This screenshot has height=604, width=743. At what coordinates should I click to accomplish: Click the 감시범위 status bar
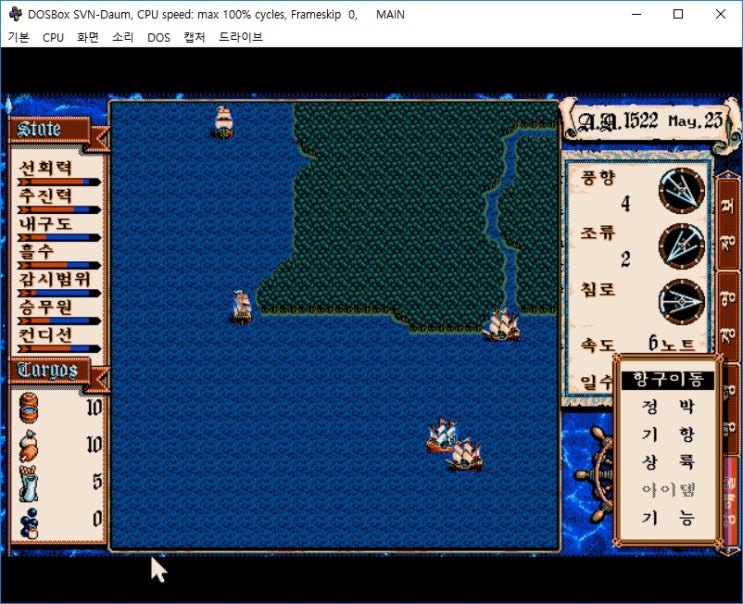[x=59, y=293]
